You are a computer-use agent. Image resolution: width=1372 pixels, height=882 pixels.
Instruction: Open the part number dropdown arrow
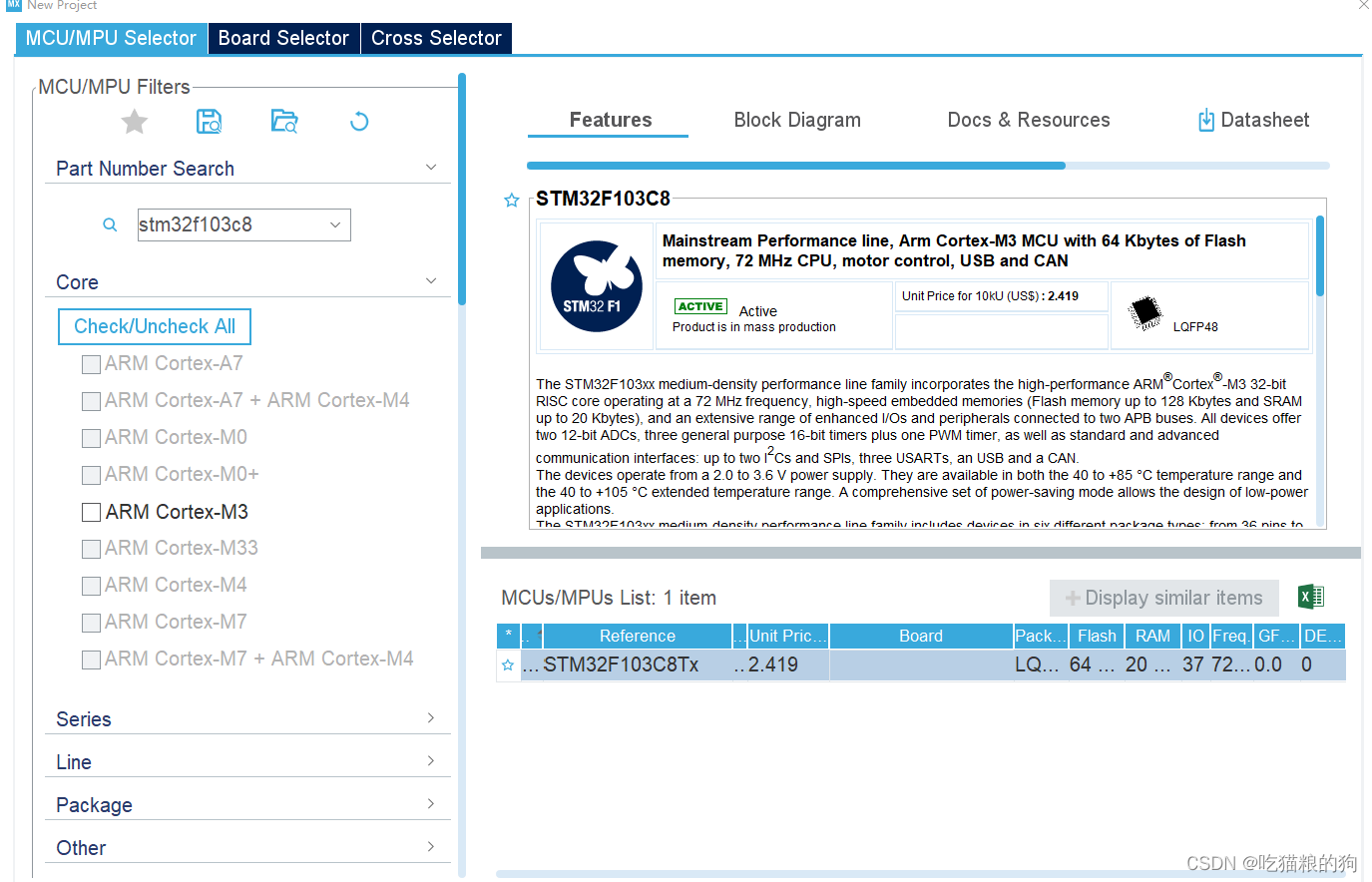(x=335, y=225)
